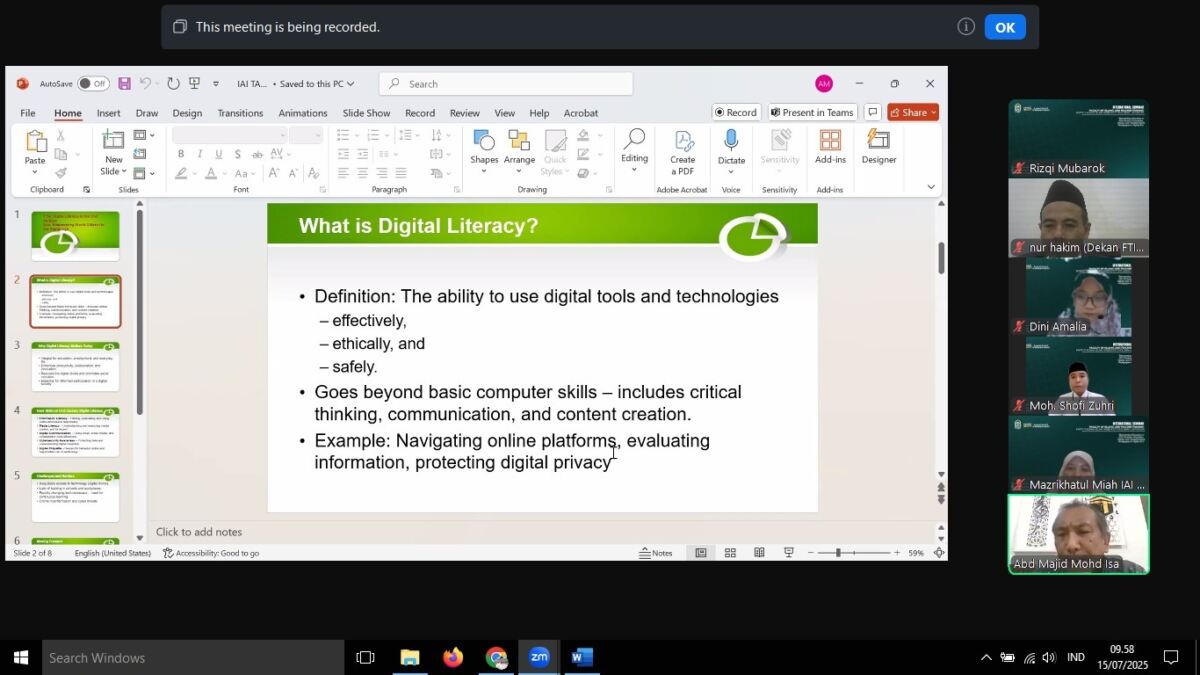Open Zoom app from the taskbar
The width and height of the screenshot is (1200, 675).
(539, 657)
